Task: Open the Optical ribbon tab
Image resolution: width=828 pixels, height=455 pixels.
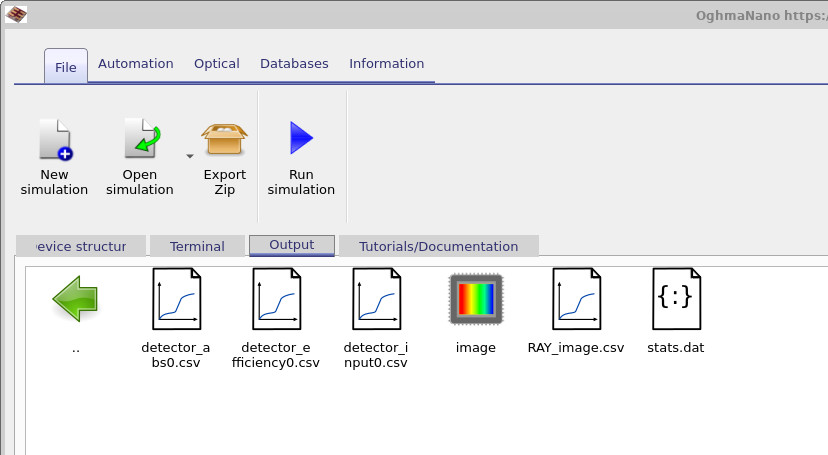Action: 217,63
